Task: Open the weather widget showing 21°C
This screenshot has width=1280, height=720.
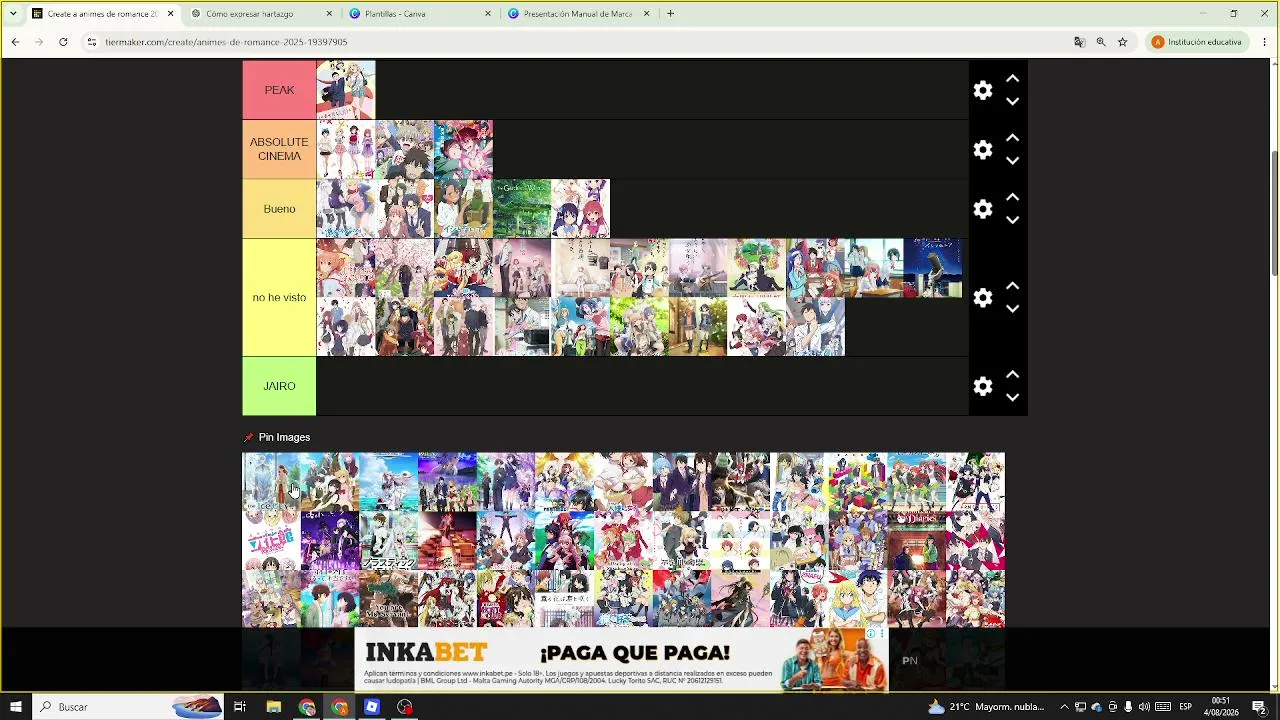Action: [x=986, y=707]
